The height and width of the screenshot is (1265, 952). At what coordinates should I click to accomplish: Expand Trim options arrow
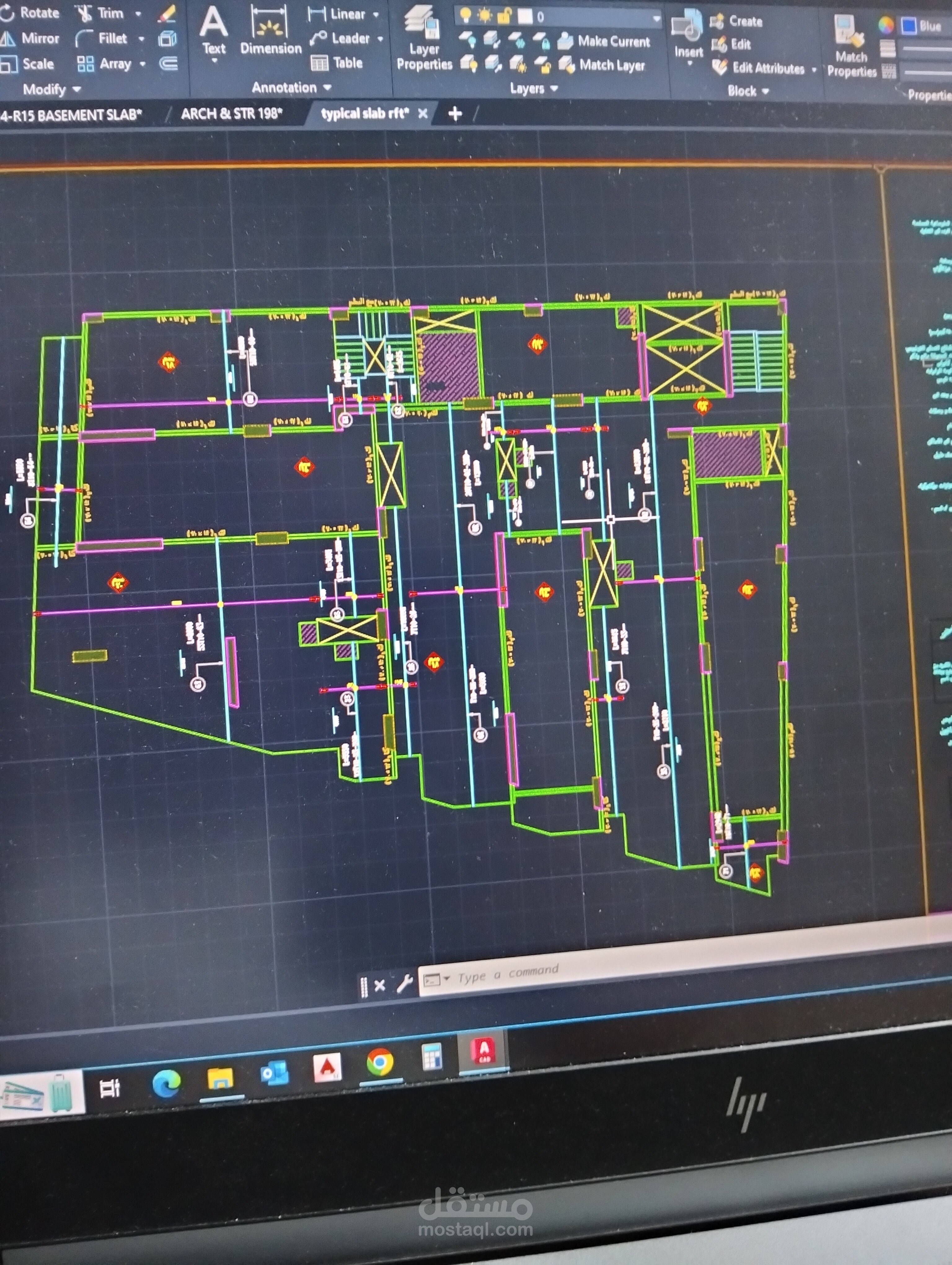click(x=138, y=14)
